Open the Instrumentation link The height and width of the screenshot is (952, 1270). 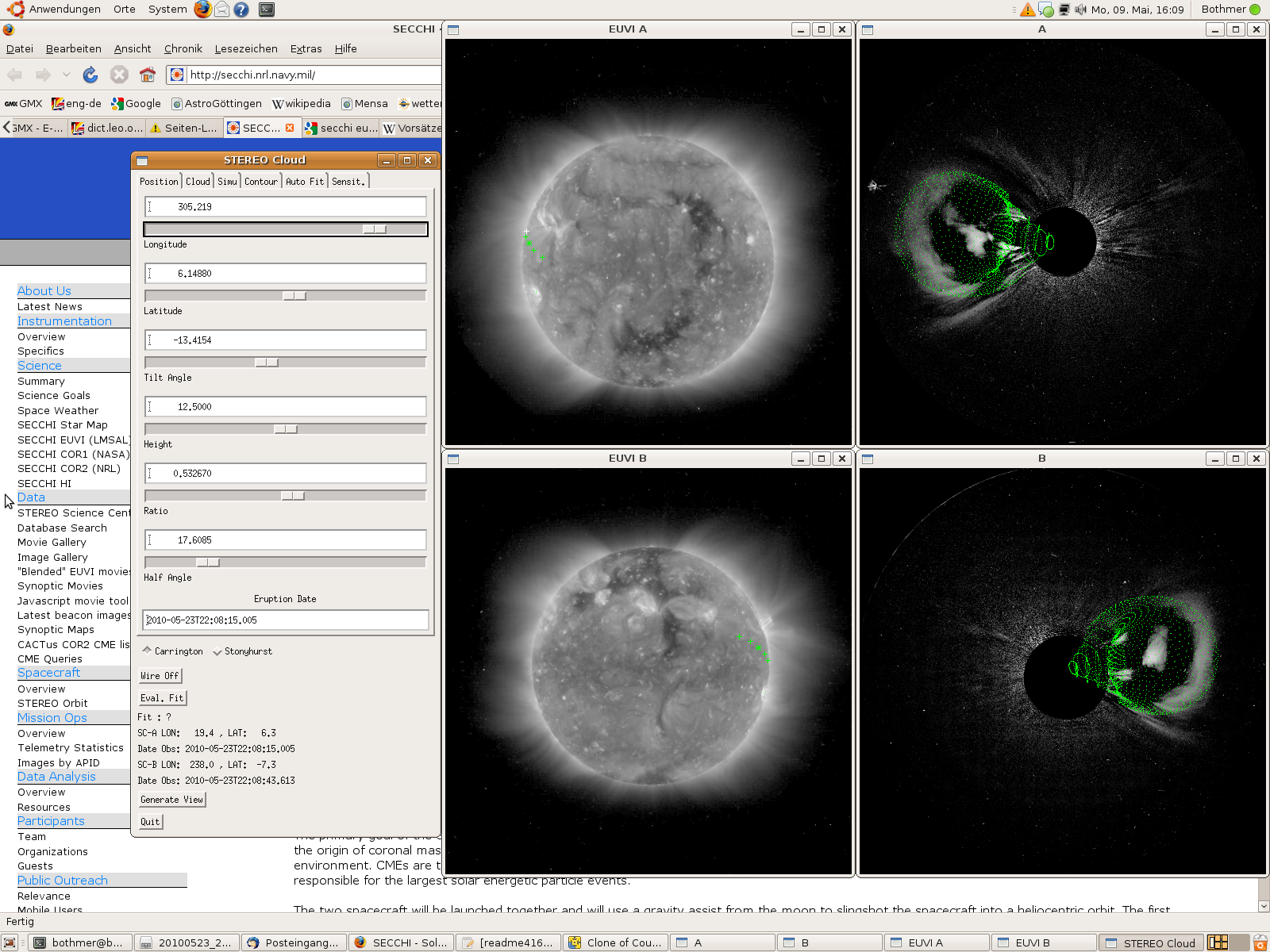[65, 321]
